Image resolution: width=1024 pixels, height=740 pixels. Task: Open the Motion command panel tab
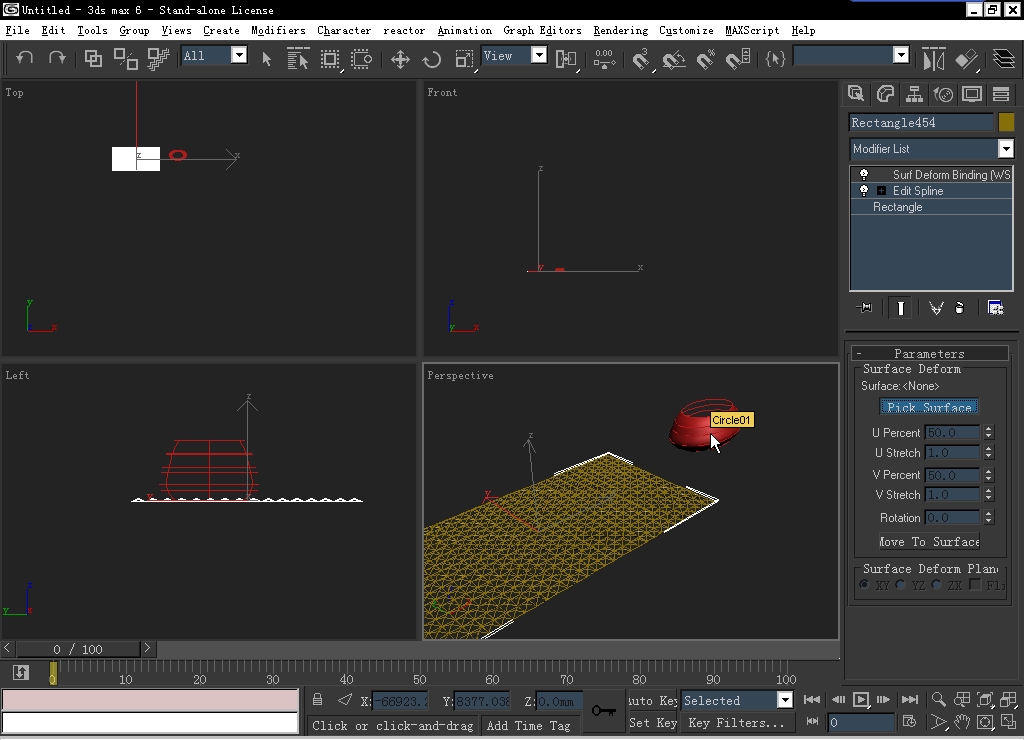[943, 94]
